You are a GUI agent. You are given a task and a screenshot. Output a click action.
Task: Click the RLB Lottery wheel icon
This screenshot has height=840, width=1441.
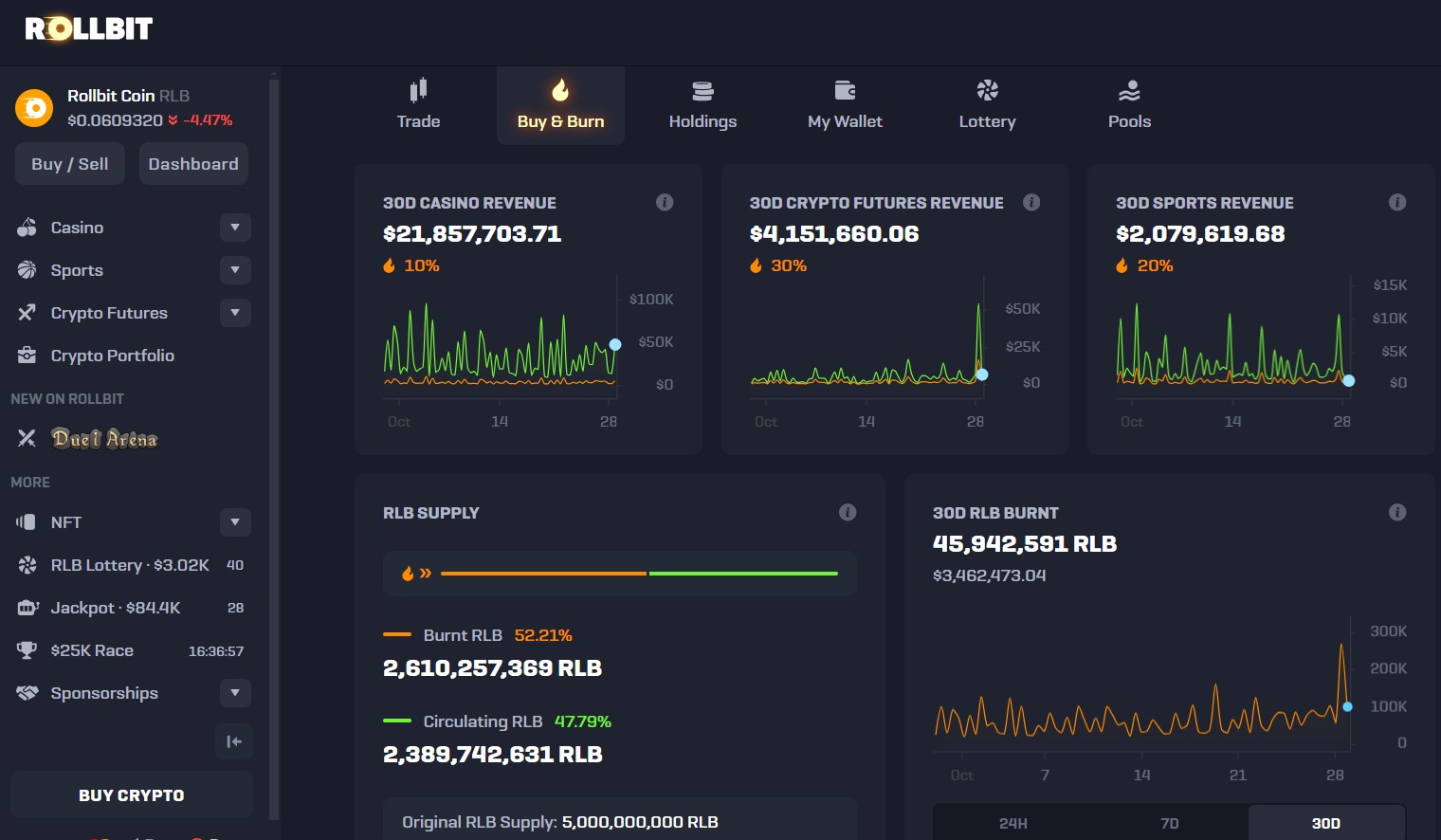(x=27, y=565)
